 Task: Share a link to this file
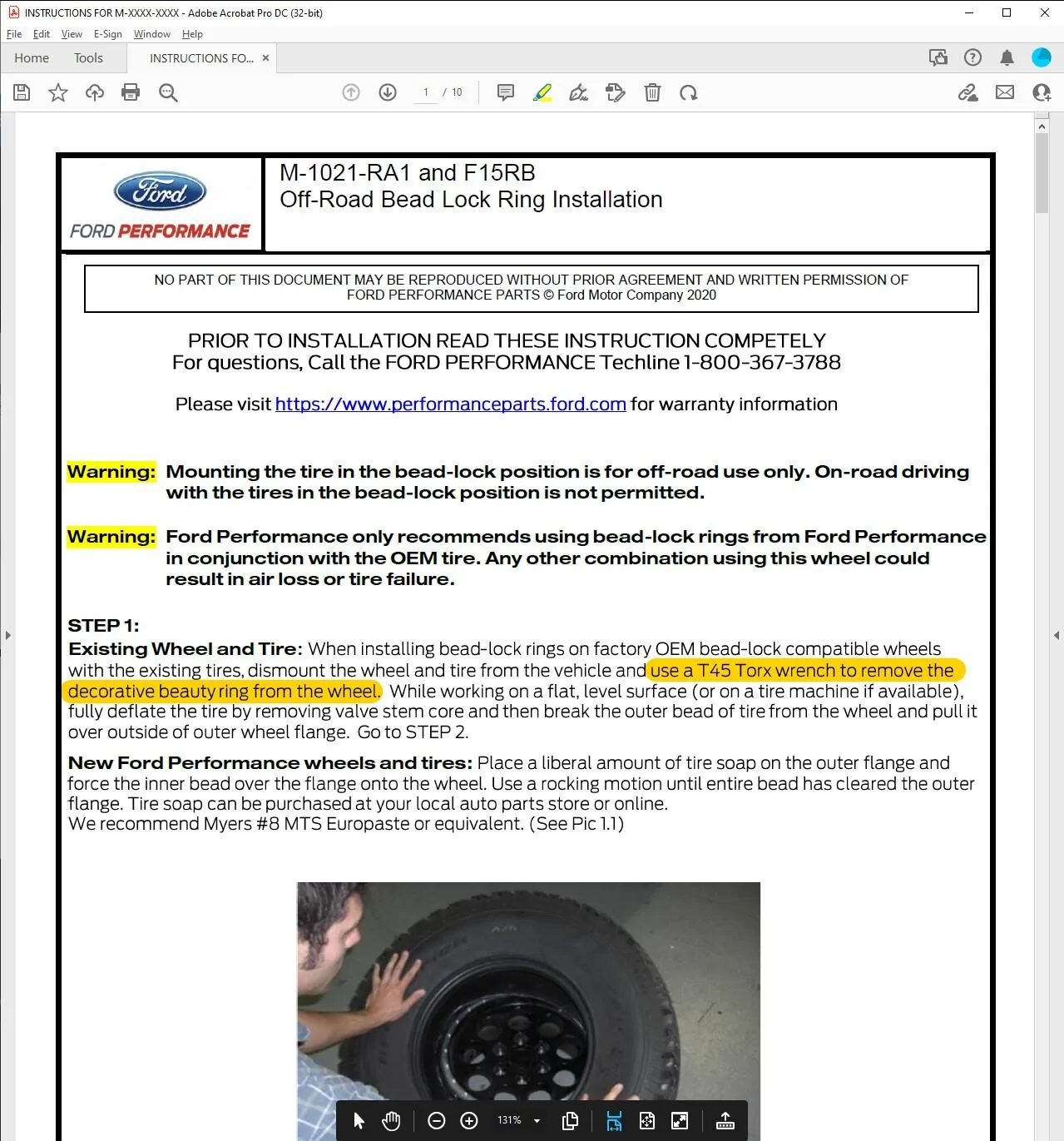click(x=967, y=92)
